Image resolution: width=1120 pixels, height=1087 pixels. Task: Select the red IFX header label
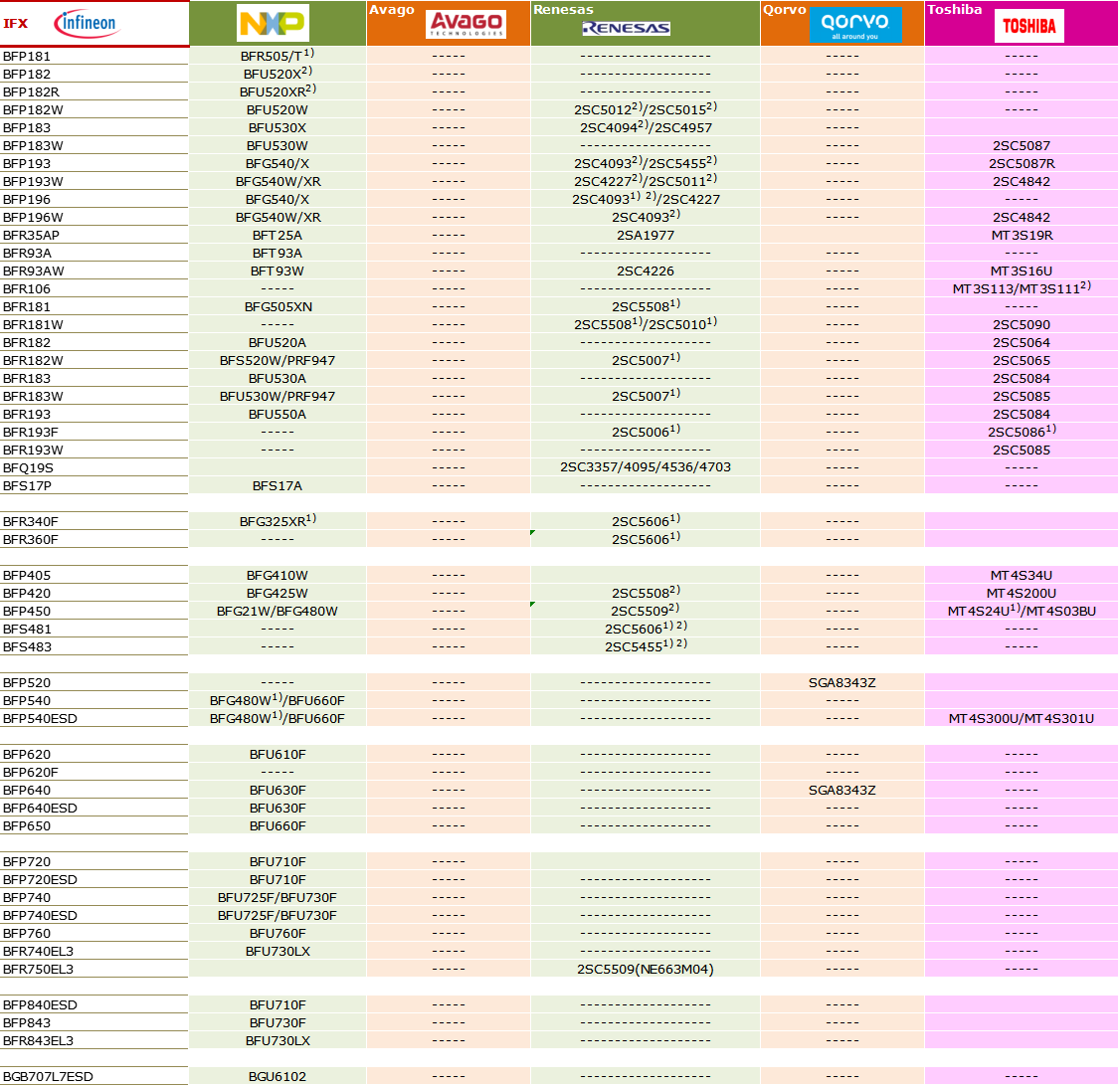point(16,24)
